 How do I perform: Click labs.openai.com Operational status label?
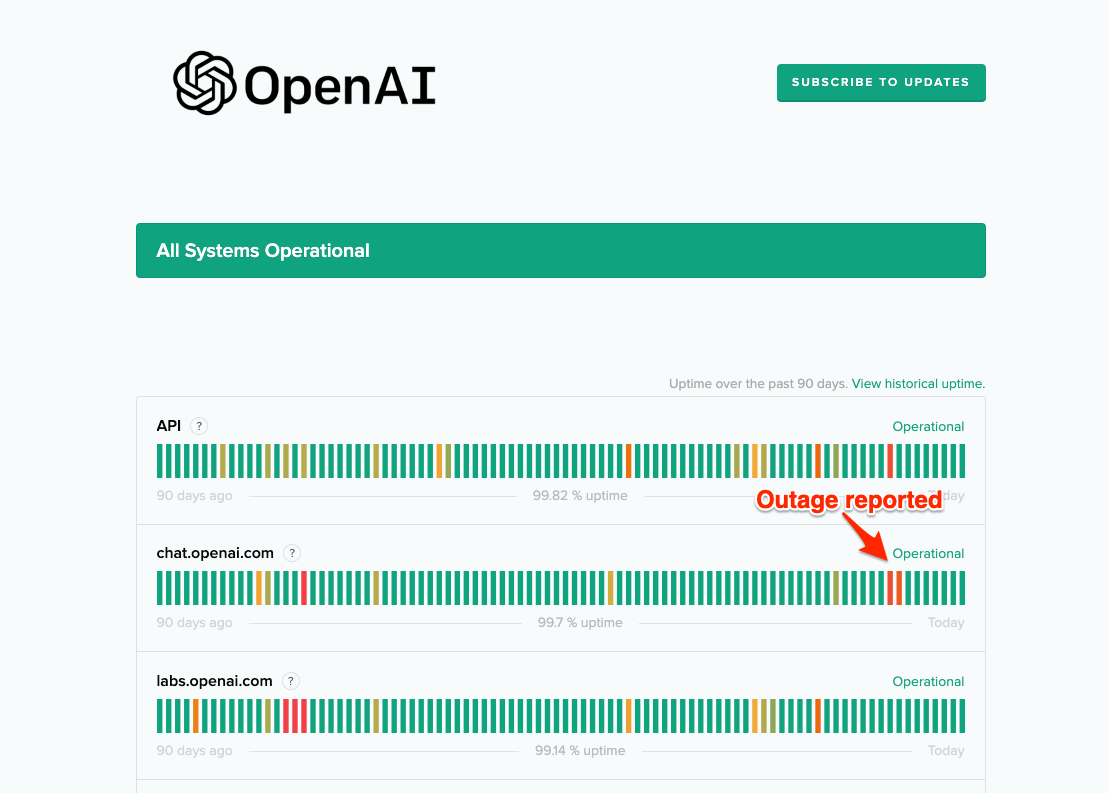coord(928,682)
